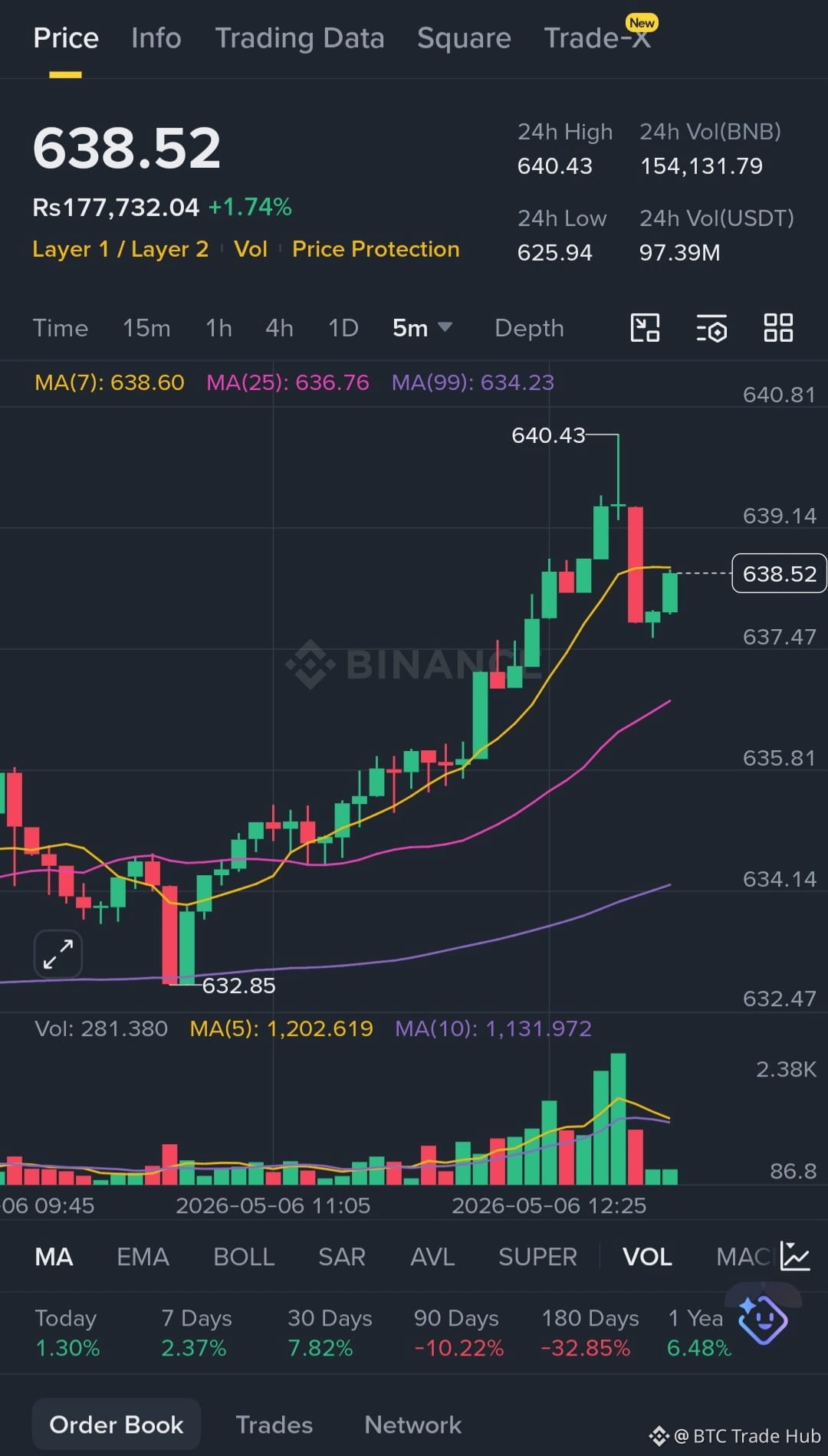Viewport: 828px width, 1456px height.
Task: Tap the Rs177,732.04 converted price
Action: (116, 207)
